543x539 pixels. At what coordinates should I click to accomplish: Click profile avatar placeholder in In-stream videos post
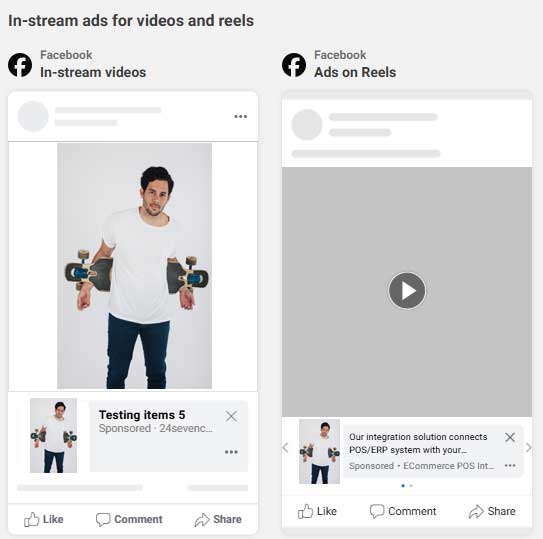pyautogui.click(x=33, y=116)
